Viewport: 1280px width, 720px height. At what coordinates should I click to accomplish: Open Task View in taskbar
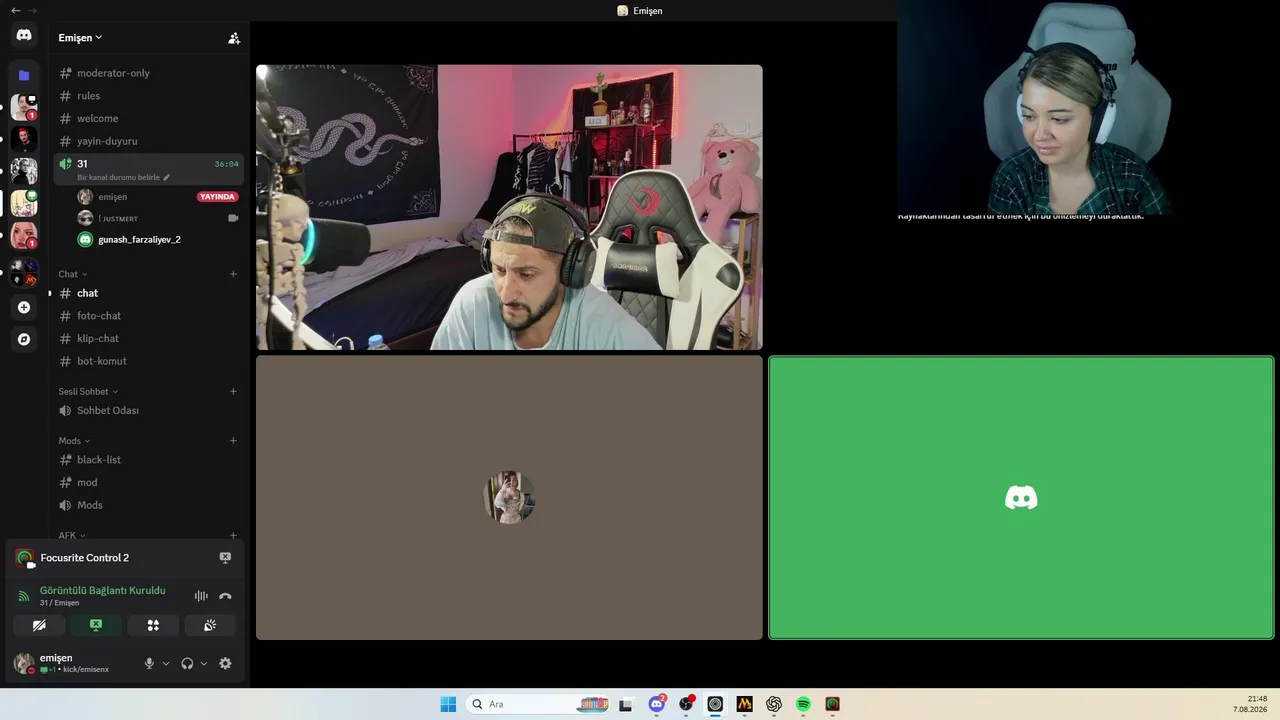click(x=626, y=704)
